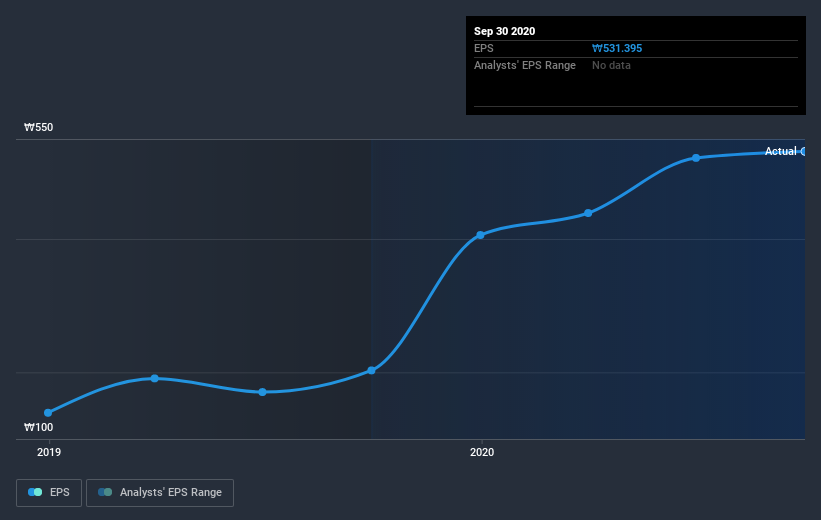Viewport: 821px width, 520px height.
Task: Click the 'No data' analysts range value
Action: pos(611,65)
